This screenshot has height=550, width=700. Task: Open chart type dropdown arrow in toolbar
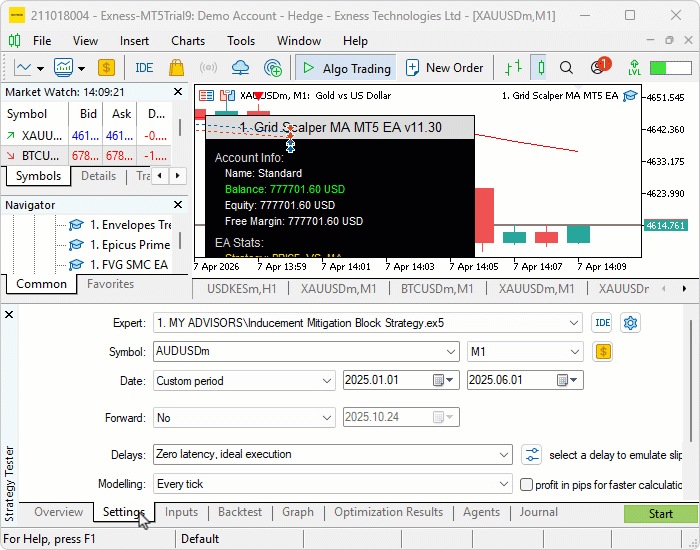click(x=41, y=69)
